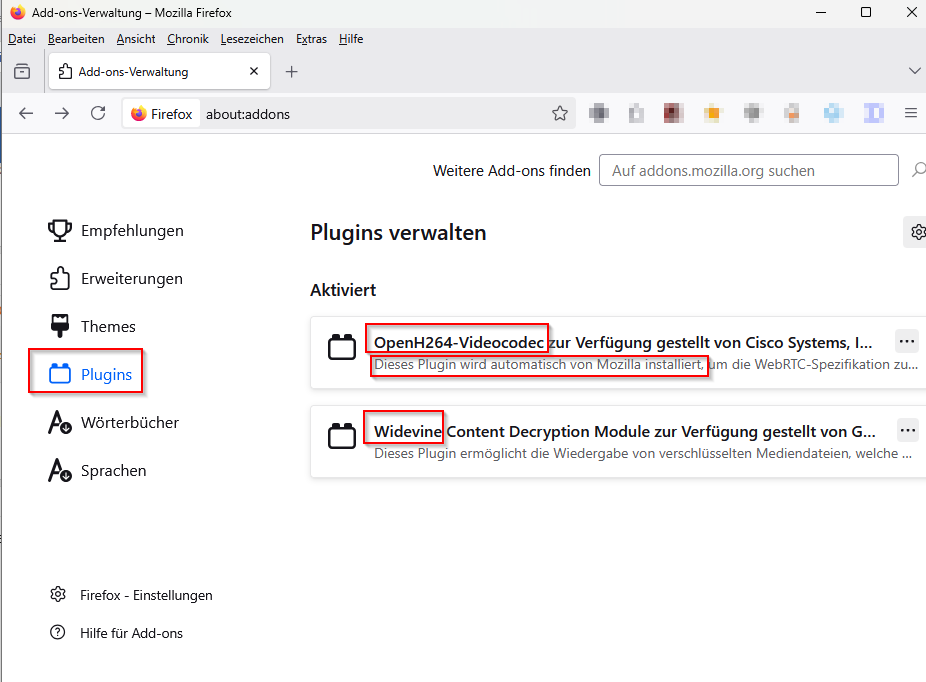The height and width of the screenshot is (682, 926).
Task: Open the OpenH264-Videocodec plugin details
Action: click(618, 353)
